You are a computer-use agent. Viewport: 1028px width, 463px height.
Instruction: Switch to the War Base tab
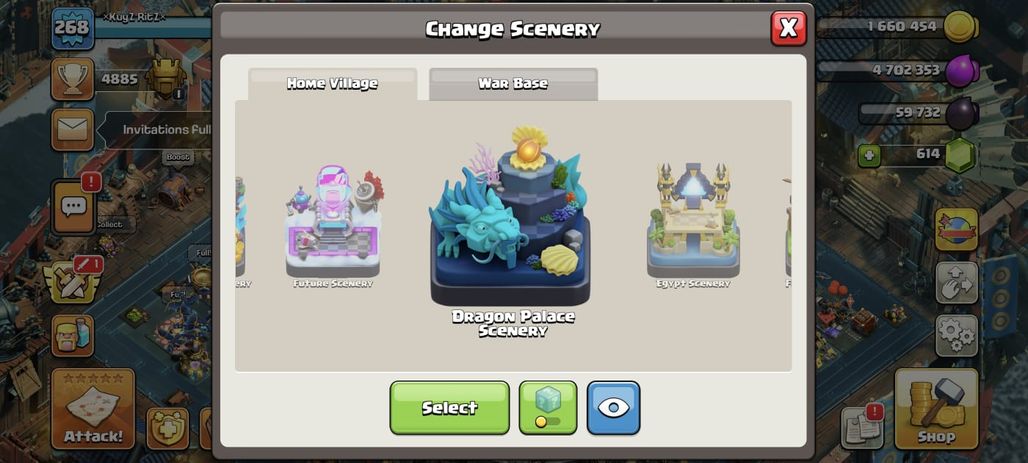pos(513,84)
